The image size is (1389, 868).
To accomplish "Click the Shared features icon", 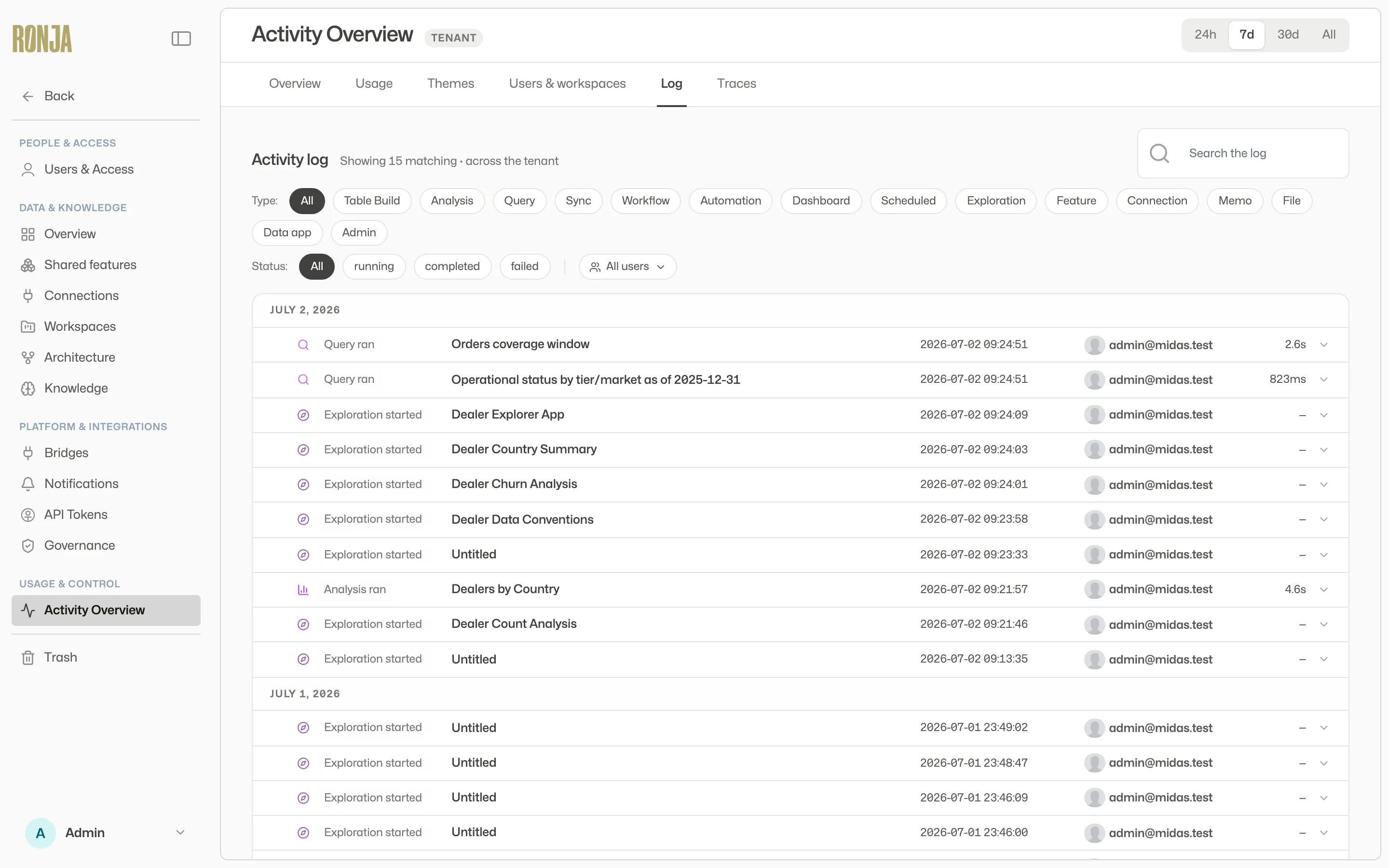I will [x=27, y=265].
